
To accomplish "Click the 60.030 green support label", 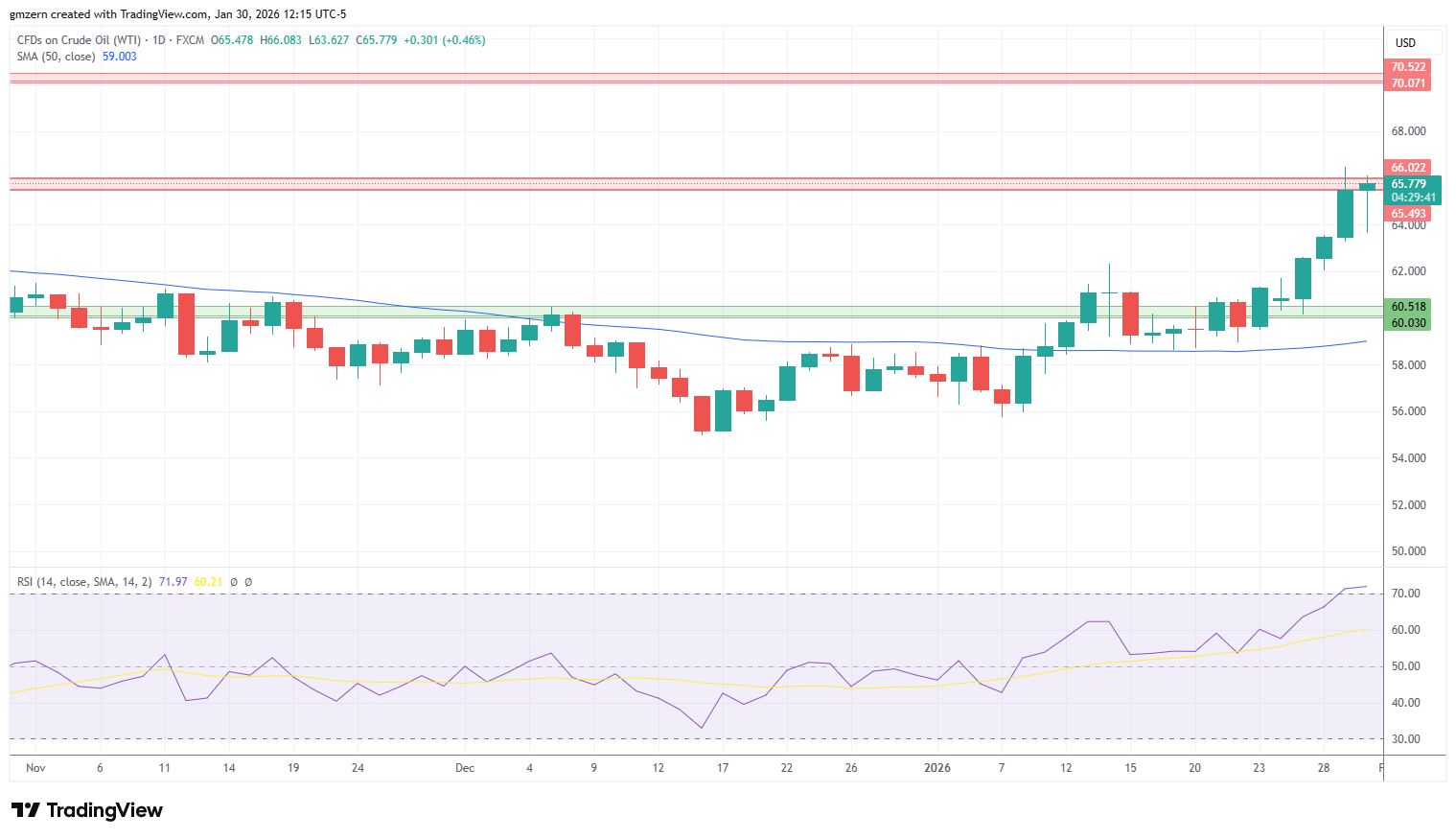I will (1408, 323).
